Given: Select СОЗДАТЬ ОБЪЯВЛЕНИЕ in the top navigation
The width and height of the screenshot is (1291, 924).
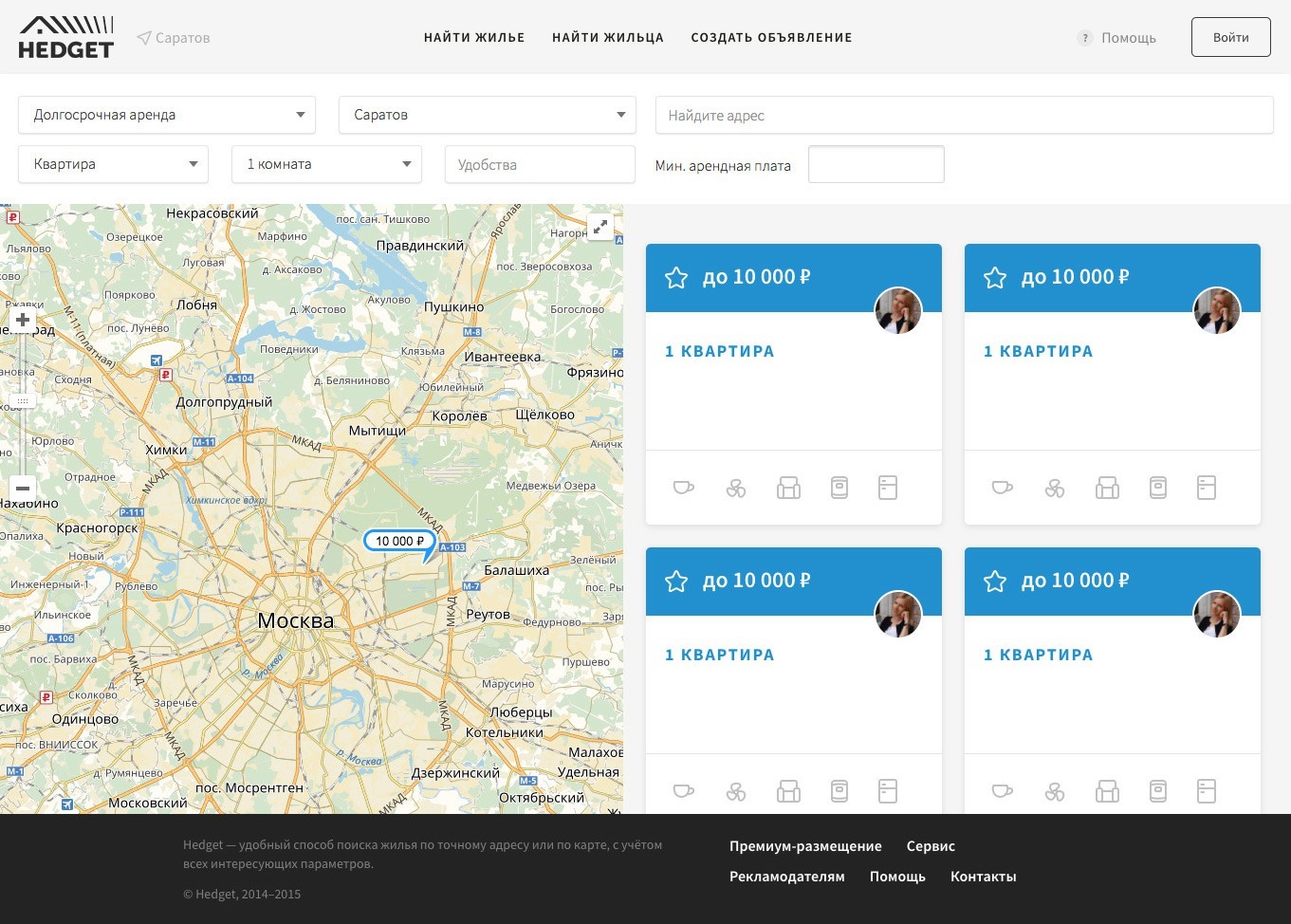Looking at the screenshot, I should (771, 38).
